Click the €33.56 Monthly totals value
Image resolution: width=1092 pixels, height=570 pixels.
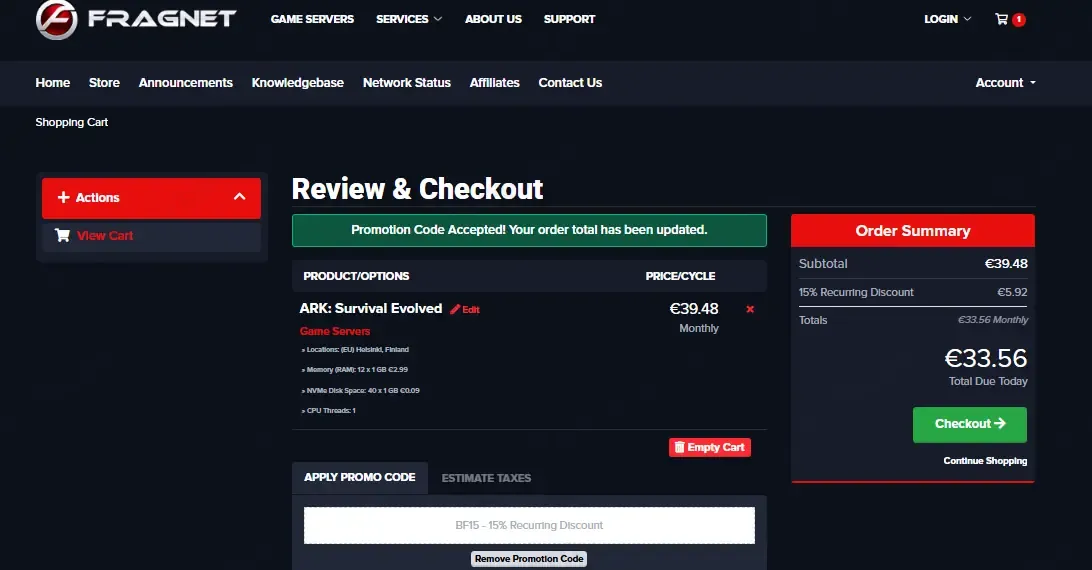pyautogui.click(x=992, y=320)
